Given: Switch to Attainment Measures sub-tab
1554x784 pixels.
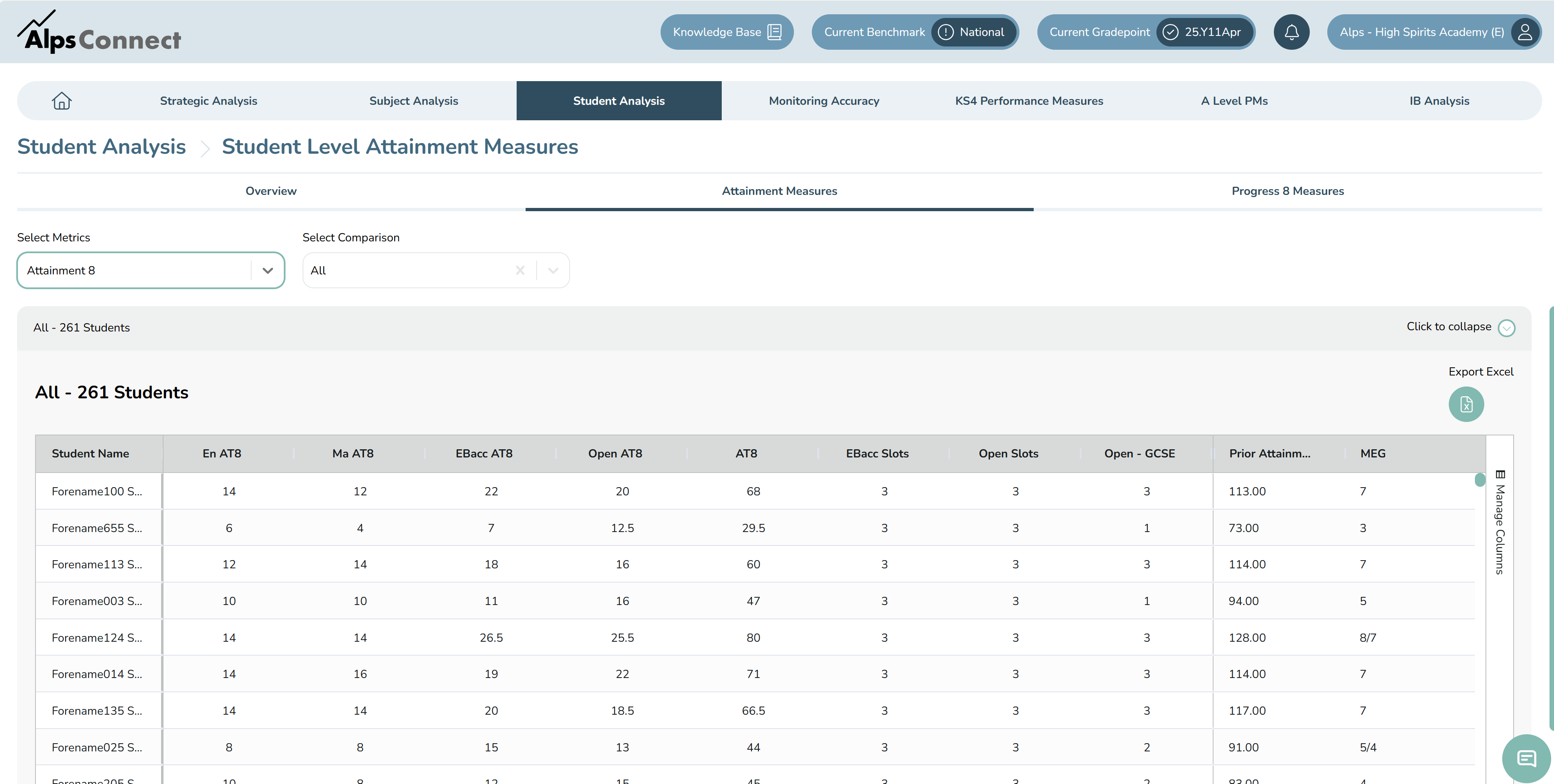Looking at the screenshot, I should pyautogui.click(x=779, y=191).
